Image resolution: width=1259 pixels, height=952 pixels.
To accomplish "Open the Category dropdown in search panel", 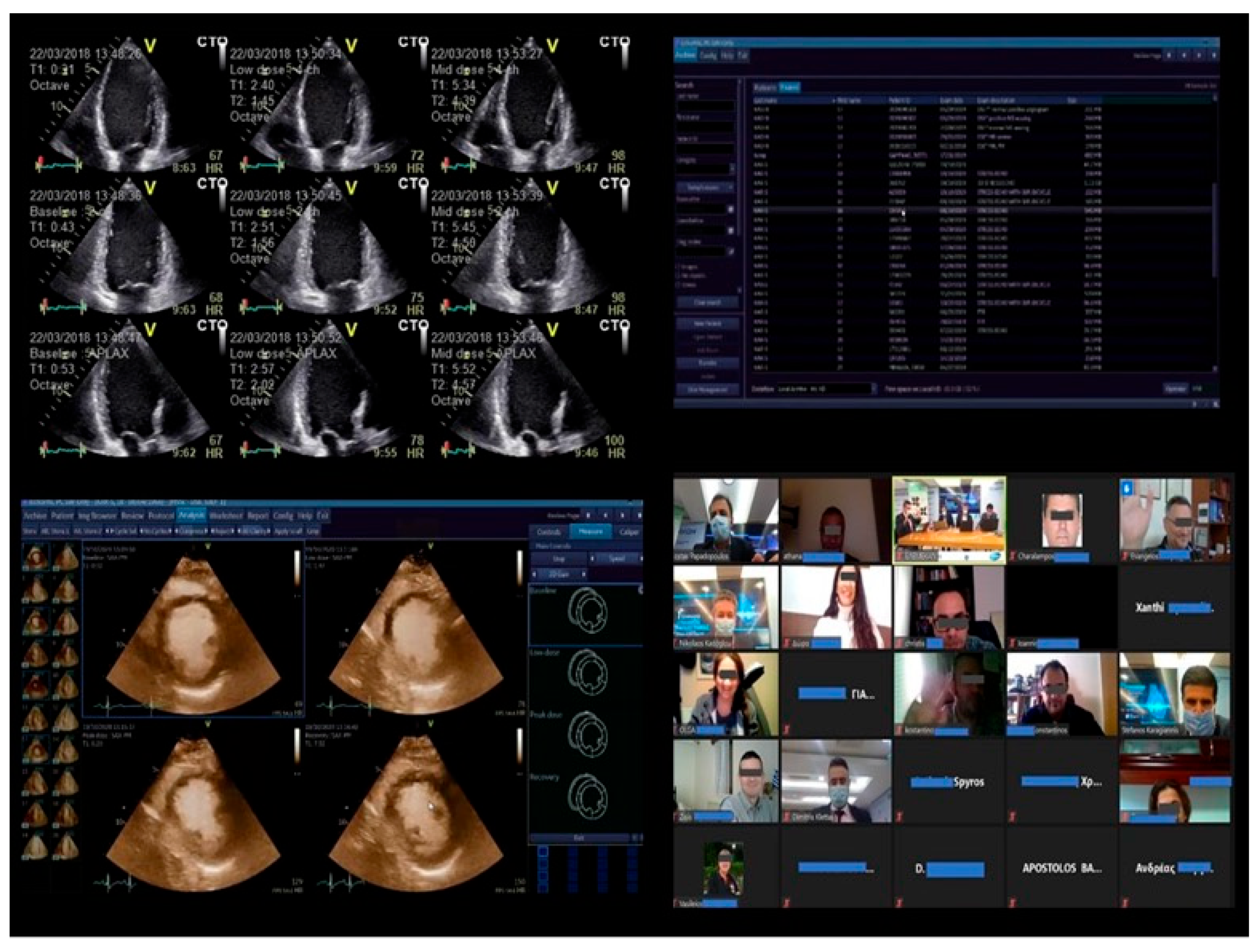I will pyautogui.click(x=732, y=169).
